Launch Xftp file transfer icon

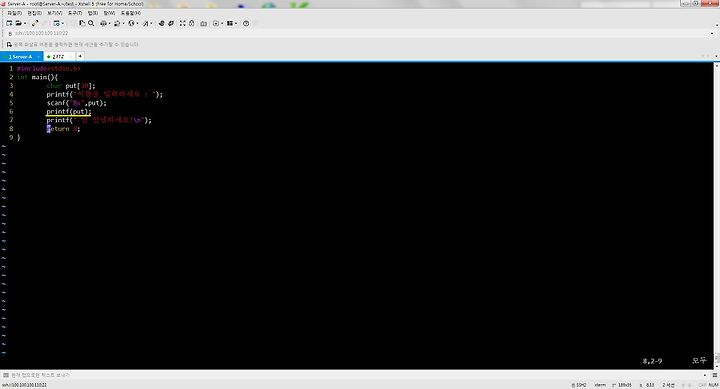coord(162,23)
